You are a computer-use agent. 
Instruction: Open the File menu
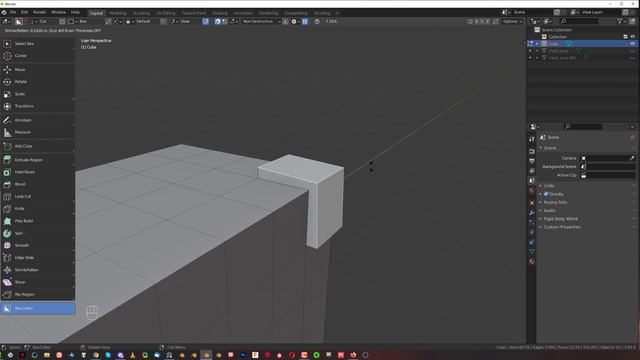tap(13, 13)
